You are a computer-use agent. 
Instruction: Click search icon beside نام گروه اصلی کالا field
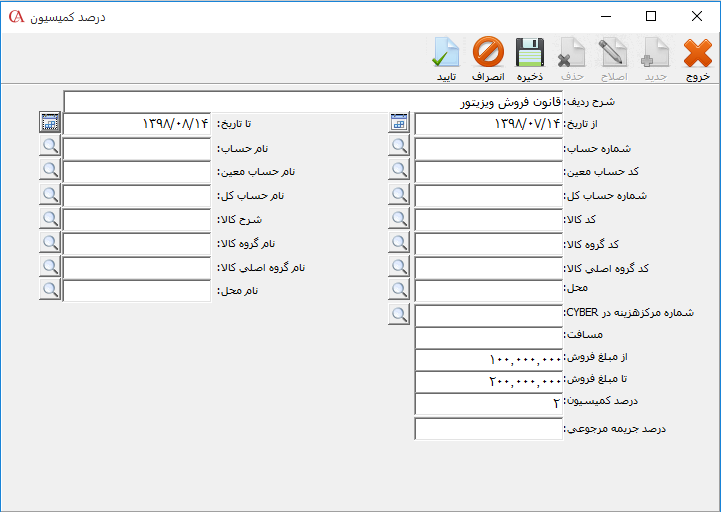[x=50, y=266]
